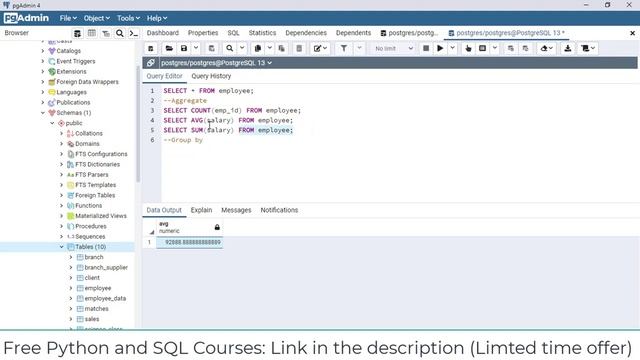Open the Find dropdown arrow
The image size is (640, 360).
(x=242, y=48)
